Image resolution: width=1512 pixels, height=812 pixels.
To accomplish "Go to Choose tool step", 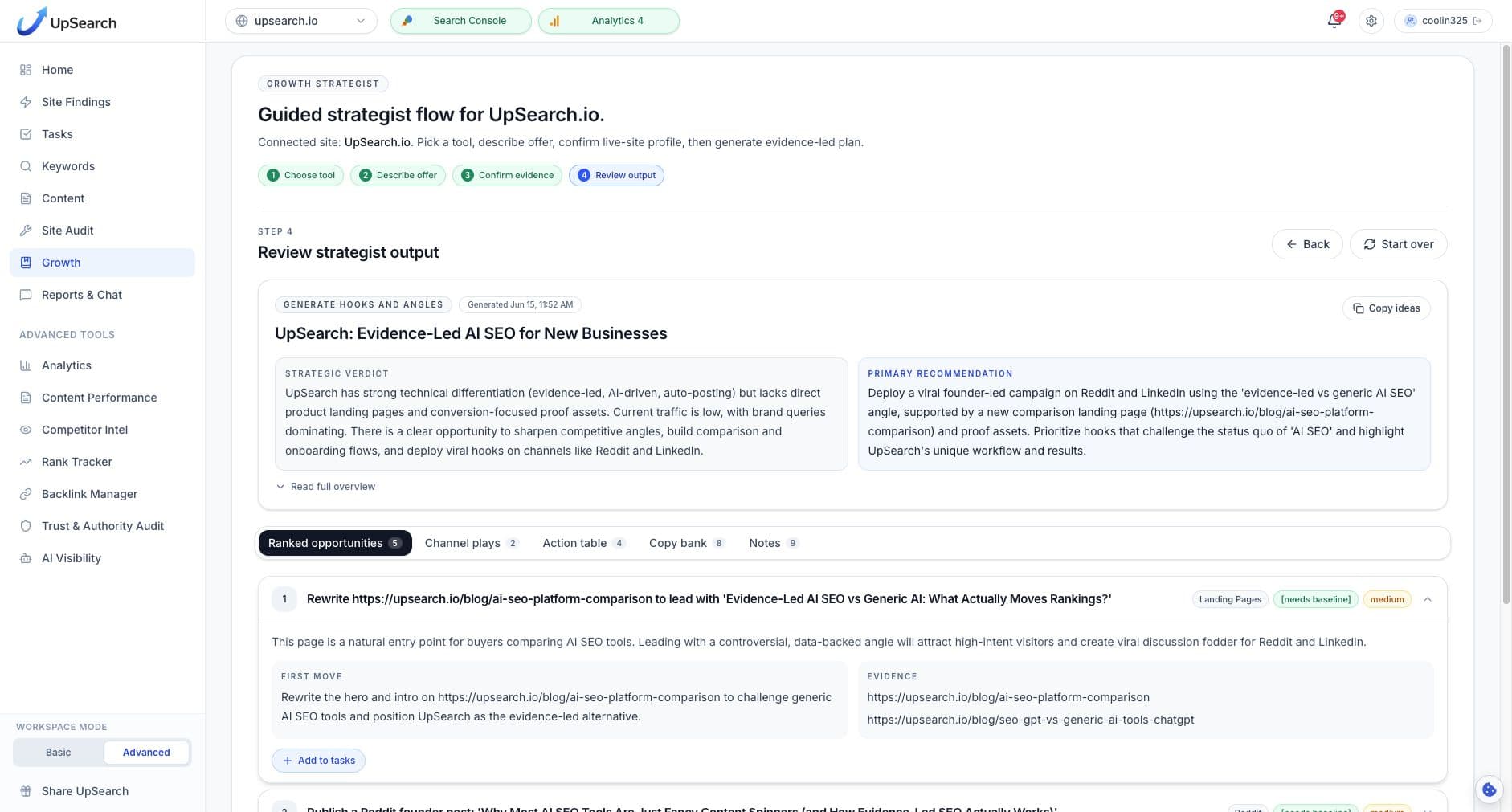I will pyautogui.click(x=301, y=175).
